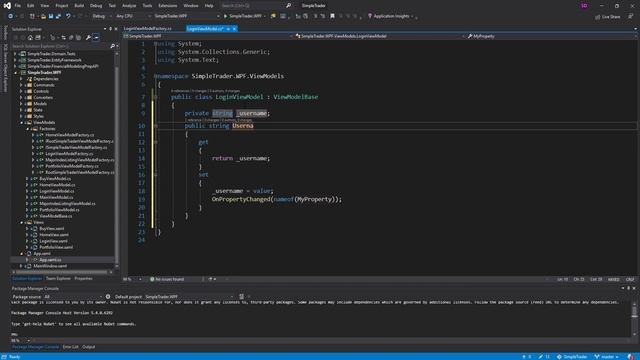The height and width of the screenshot is (360, 640).
Task: Click the Undo toolbar icon
Action: pos(68,16)
